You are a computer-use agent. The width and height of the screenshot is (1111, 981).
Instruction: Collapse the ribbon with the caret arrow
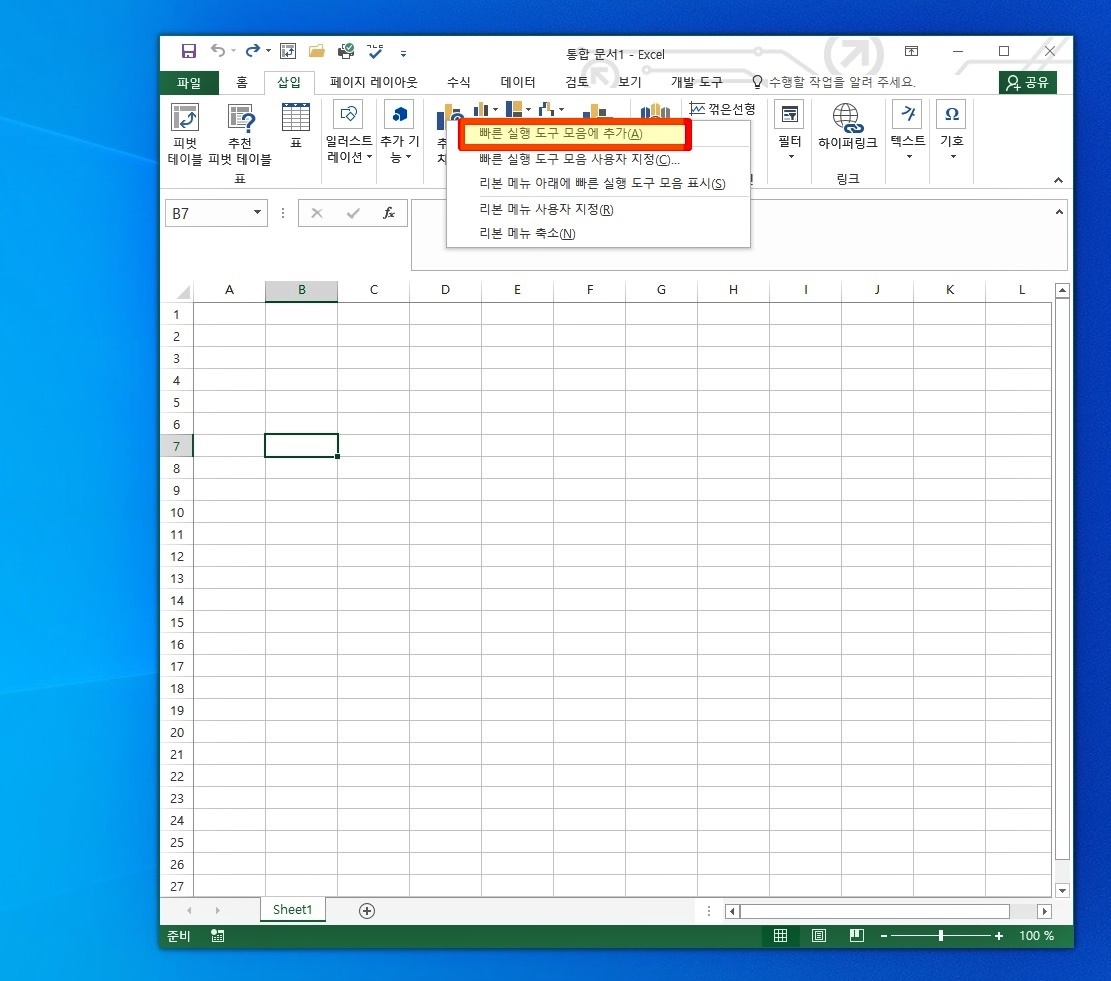tap(1058, 180)
